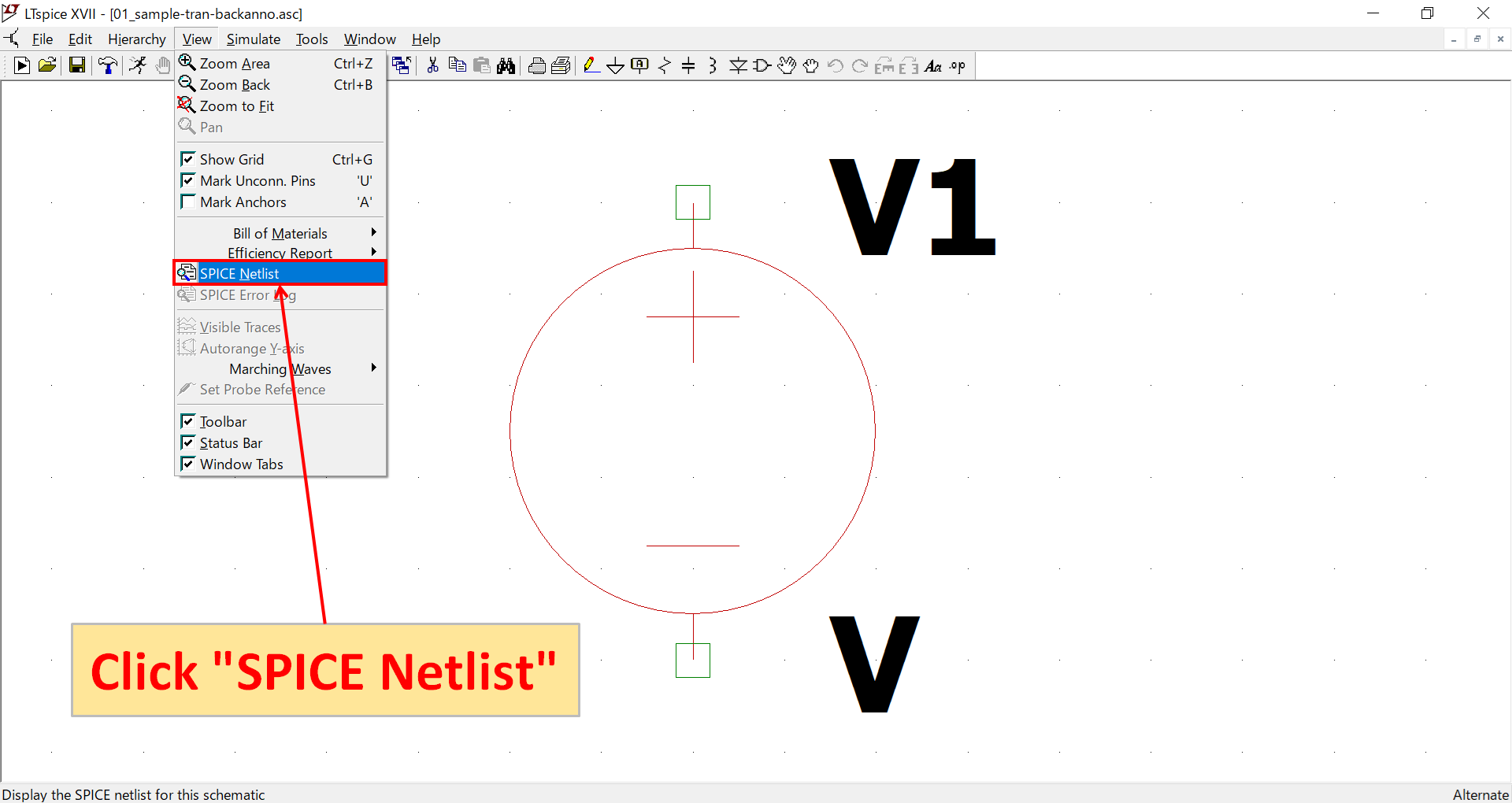Select the Wire drawing tool
Screen dimensions: 1512x803
pyautogui.click(x=591, y=65)
